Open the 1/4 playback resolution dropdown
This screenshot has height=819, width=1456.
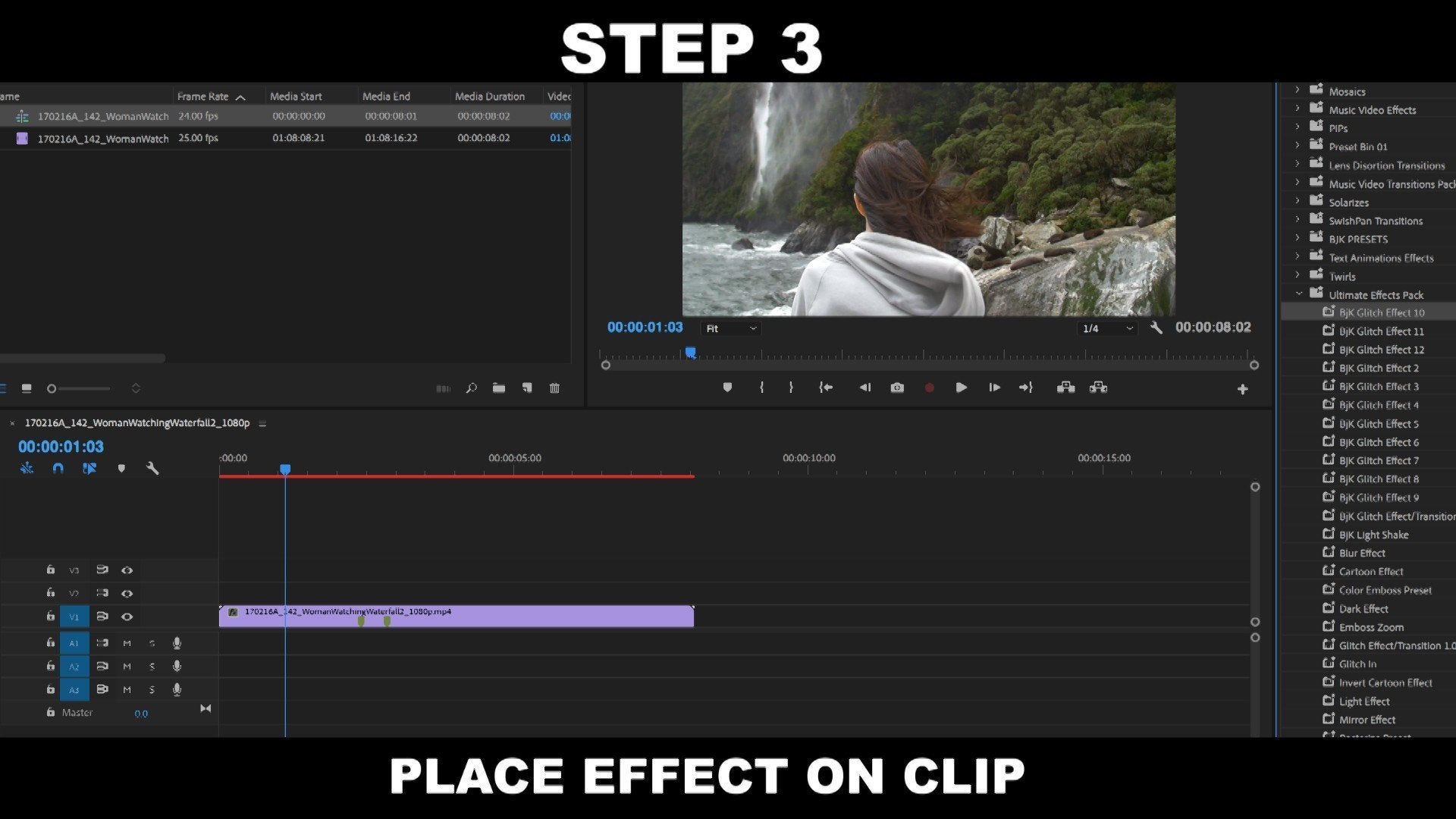pyautogui.click(x=1107, y=328)
